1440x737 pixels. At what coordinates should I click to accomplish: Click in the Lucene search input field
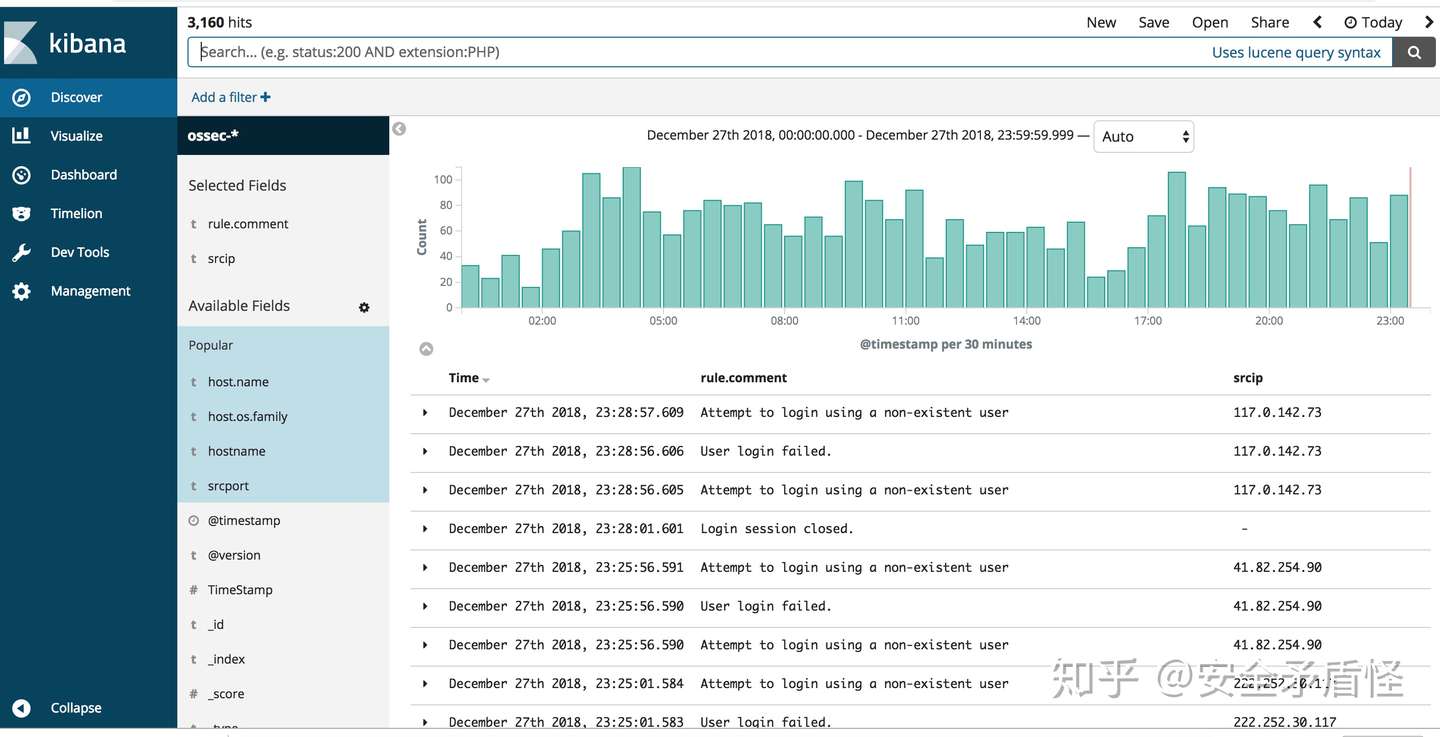(700, 53)
